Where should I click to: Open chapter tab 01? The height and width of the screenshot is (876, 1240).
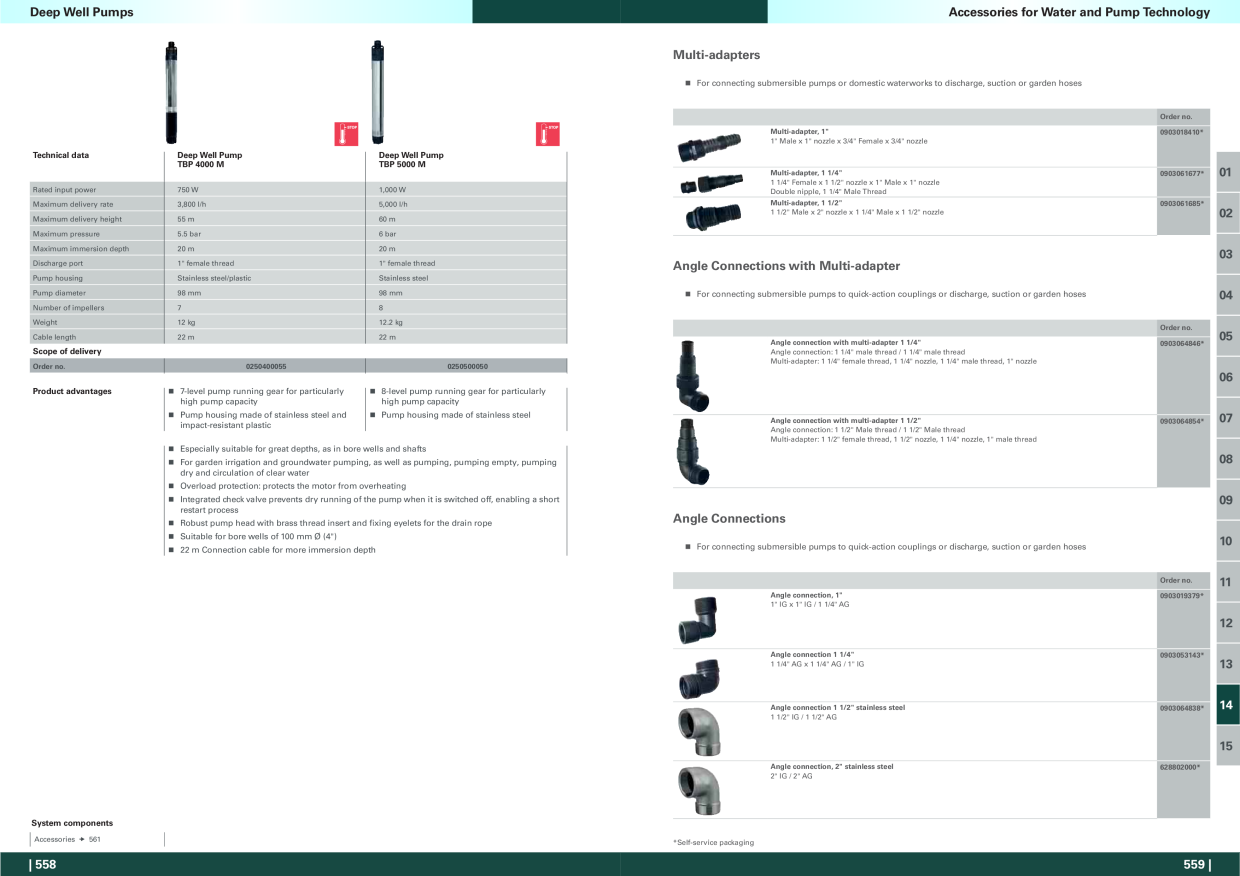1226,172
